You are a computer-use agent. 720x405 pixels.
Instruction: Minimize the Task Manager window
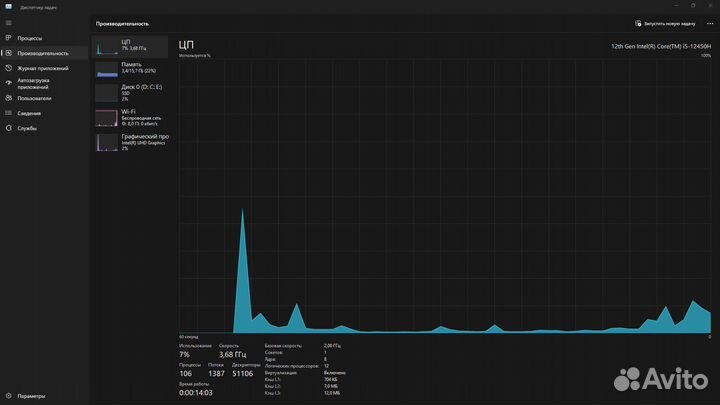[674, 6]
